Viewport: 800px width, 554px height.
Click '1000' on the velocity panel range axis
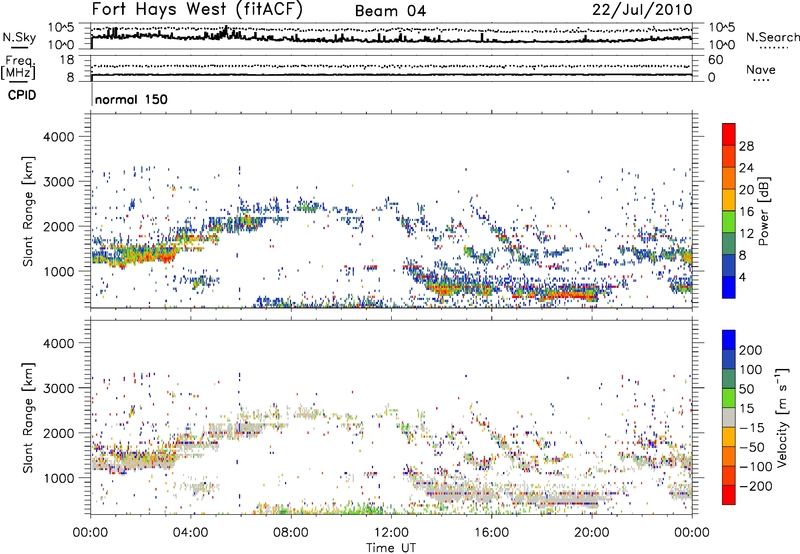[x=58, y=478]
